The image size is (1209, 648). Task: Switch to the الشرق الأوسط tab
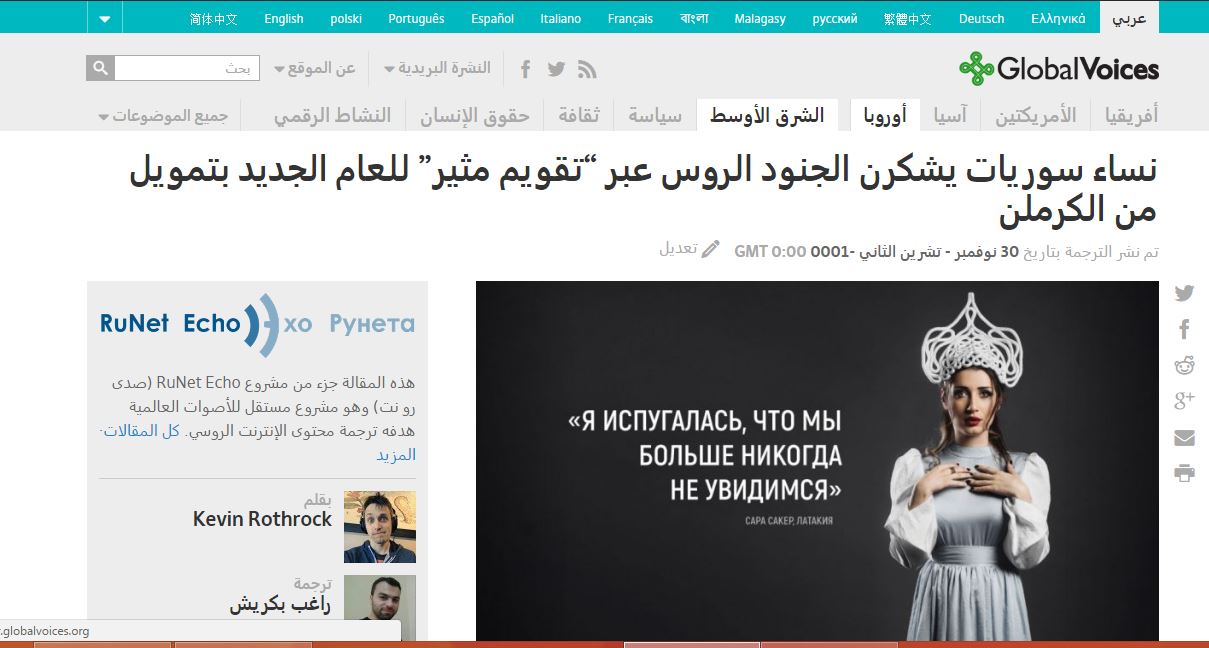coord(767,116)
